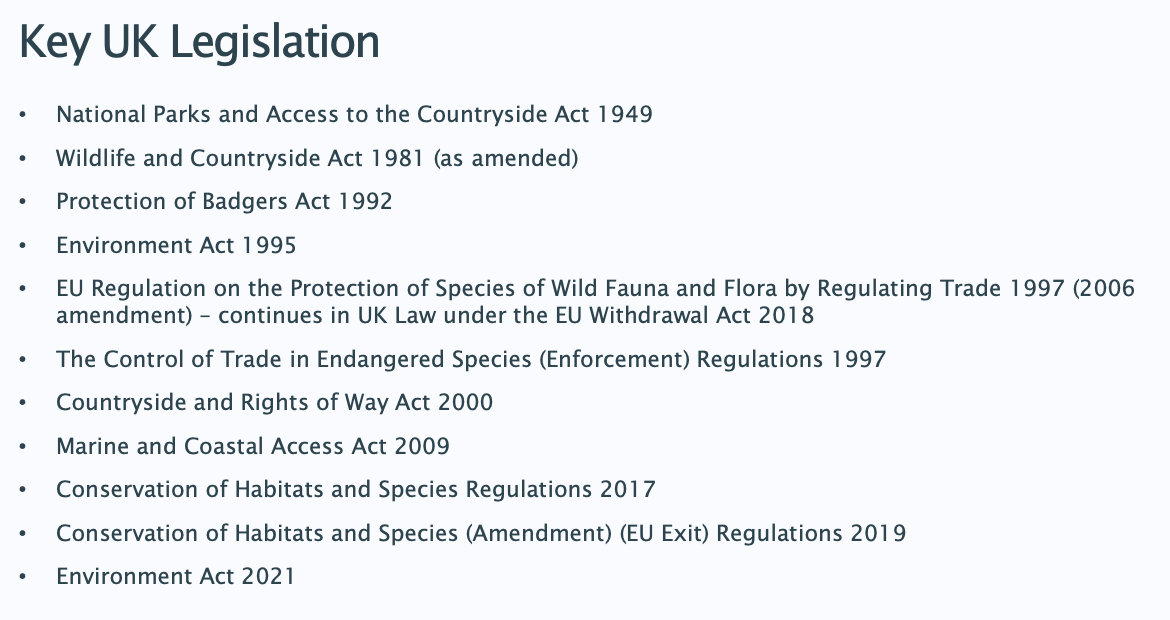
Task: Select Conservation of Habitats and Species Regulations 2017
Action: (356, 489)
